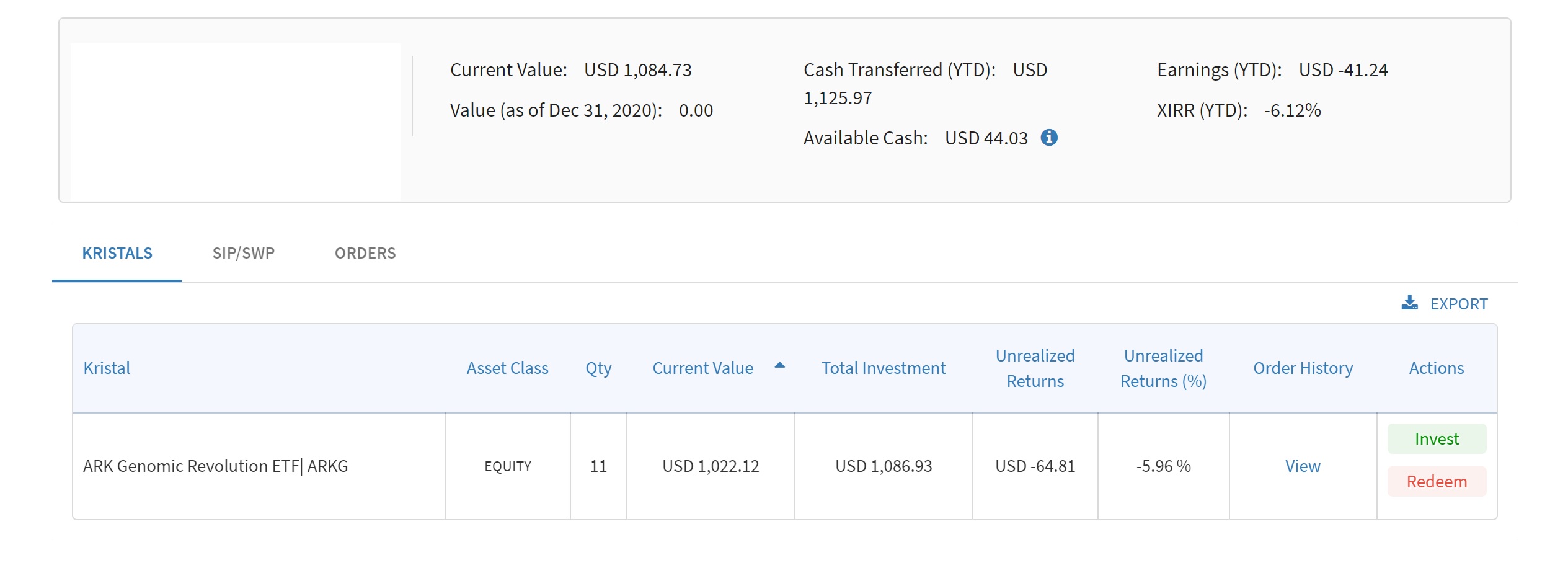Screen dimensions: 1568x573
Task: Sort by Total Investment column
Action: coord(884,368)
